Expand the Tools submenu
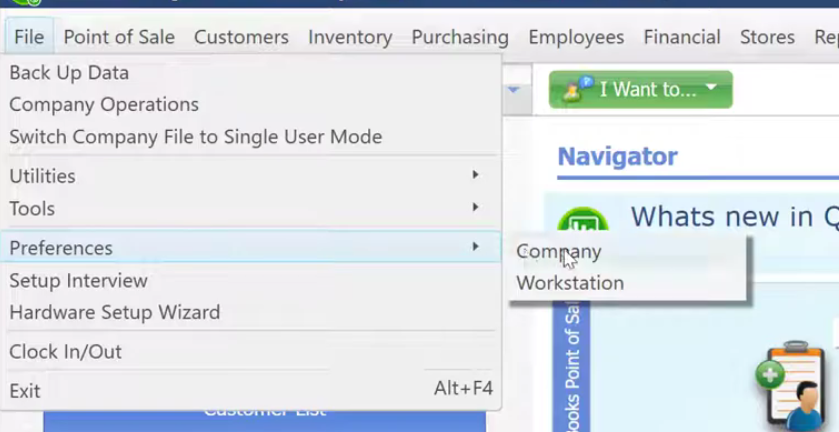This screenshot has width=839, height=432. click(x=250, y=208)
